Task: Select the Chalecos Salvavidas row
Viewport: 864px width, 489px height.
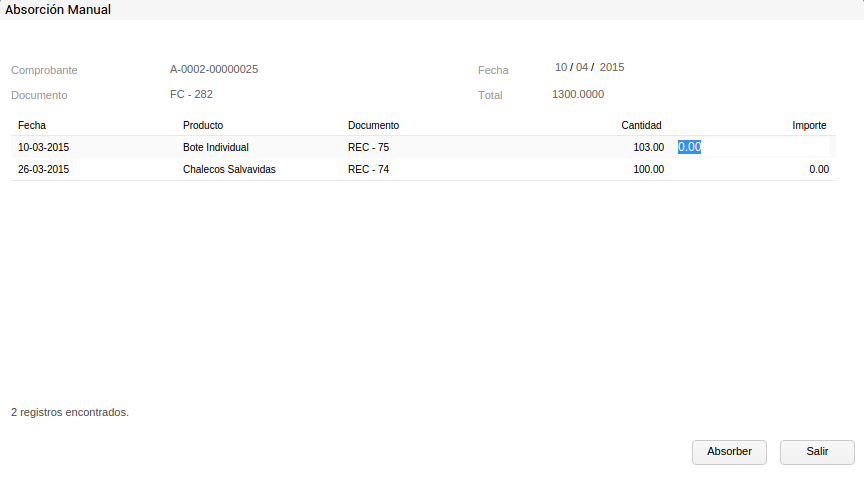Action: click(229, 169)
